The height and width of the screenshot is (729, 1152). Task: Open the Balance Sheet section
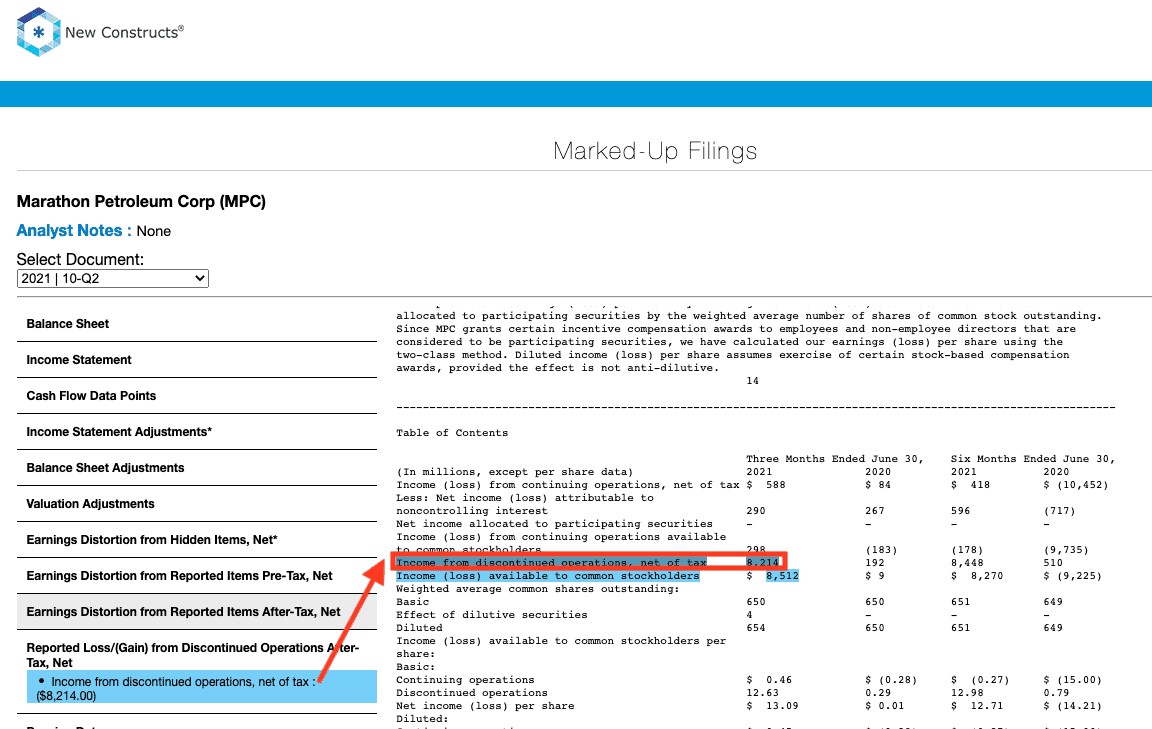(197, 324)
